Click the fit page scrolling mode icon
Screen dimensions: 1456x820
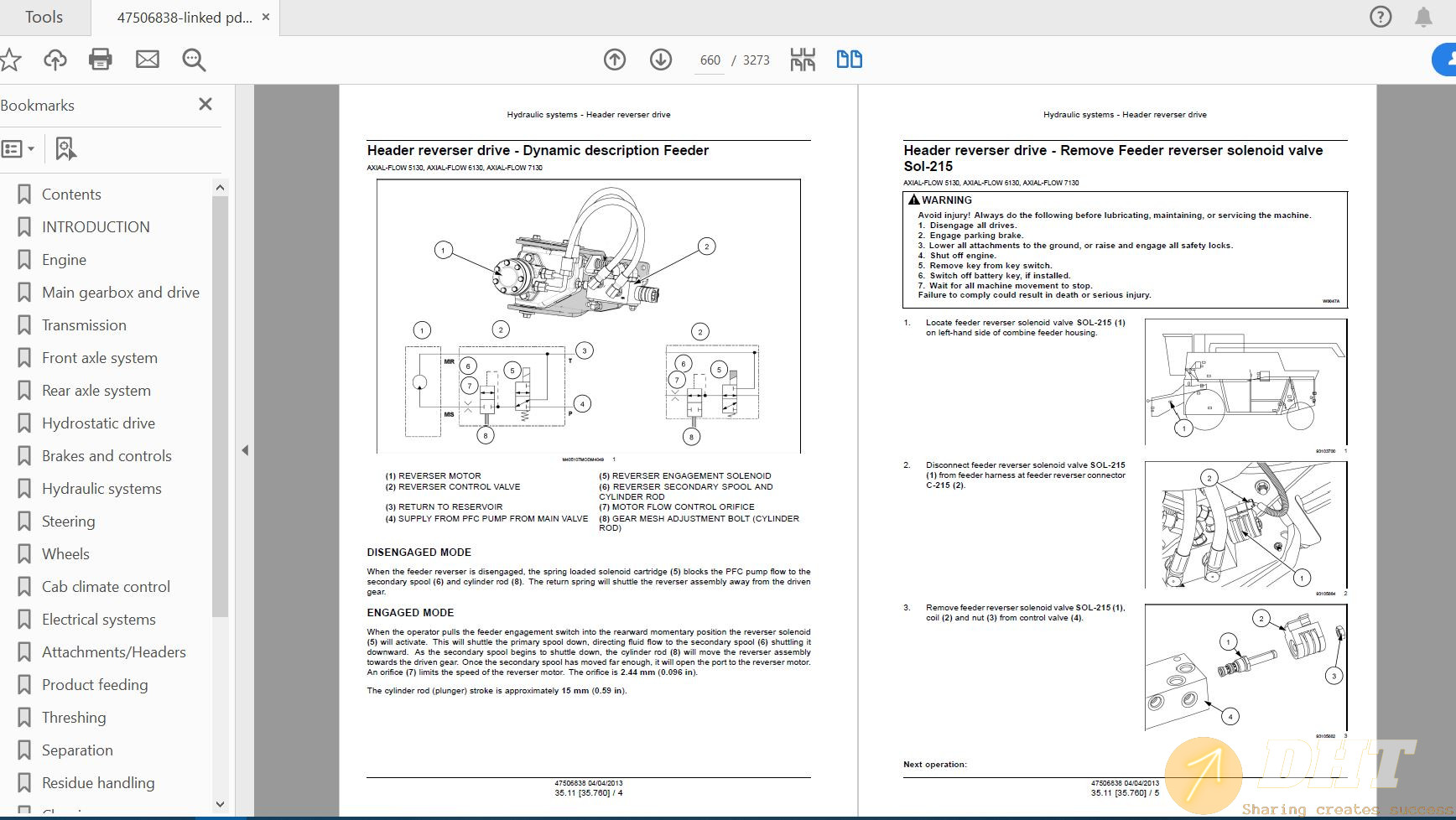[x=803, y=60]
